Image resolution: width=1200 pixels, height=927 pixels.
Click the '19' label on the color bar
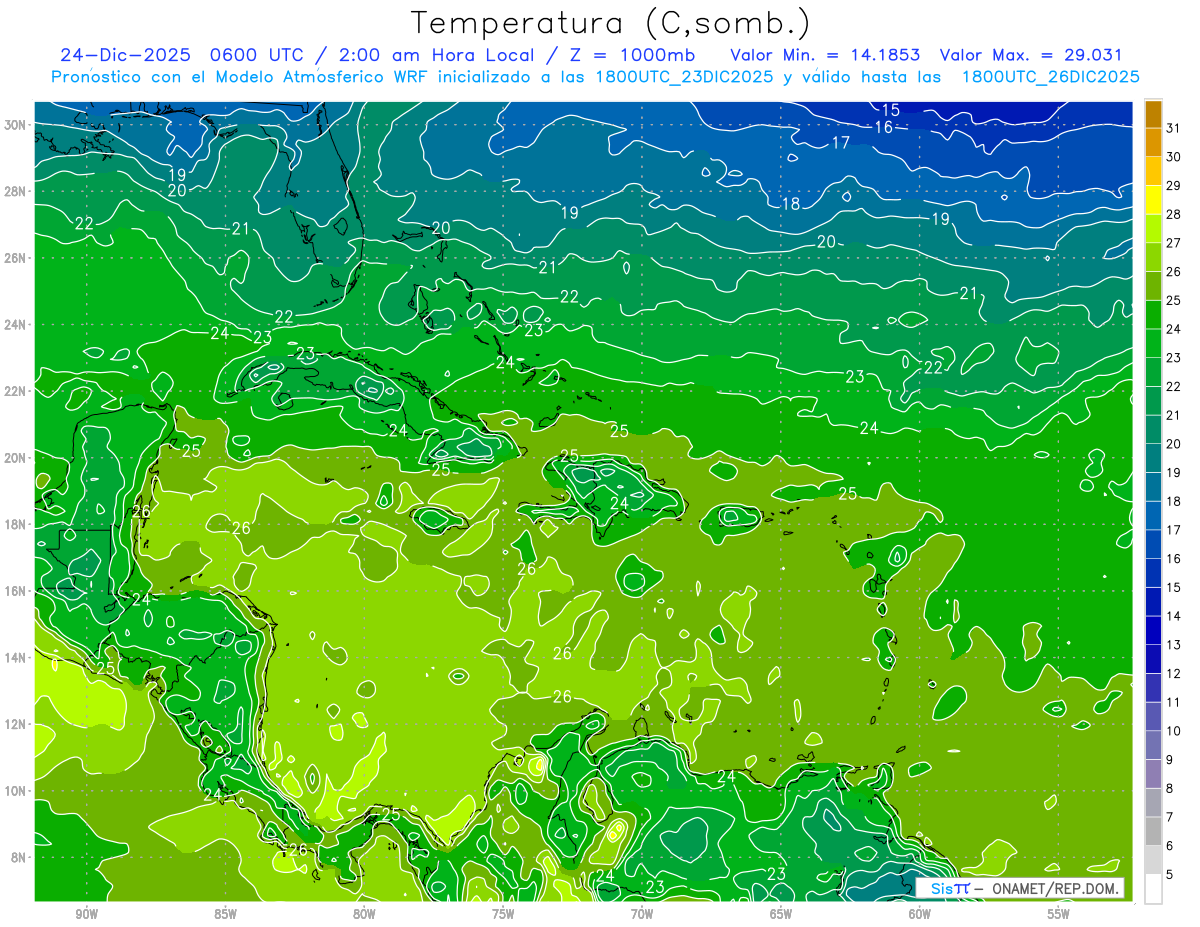click(1174, 473)
